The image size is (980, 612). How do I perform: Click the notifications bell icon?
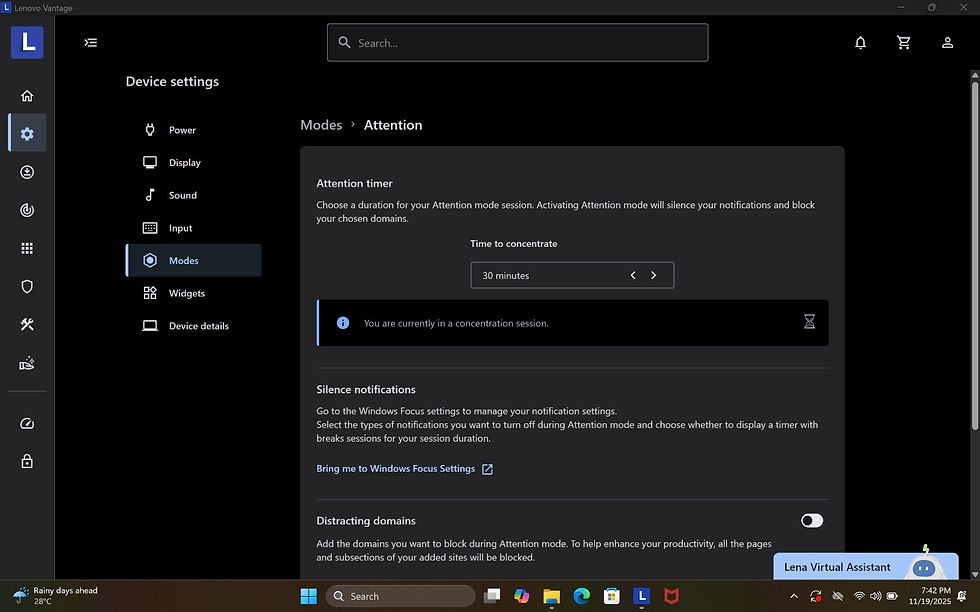point(860,43)
